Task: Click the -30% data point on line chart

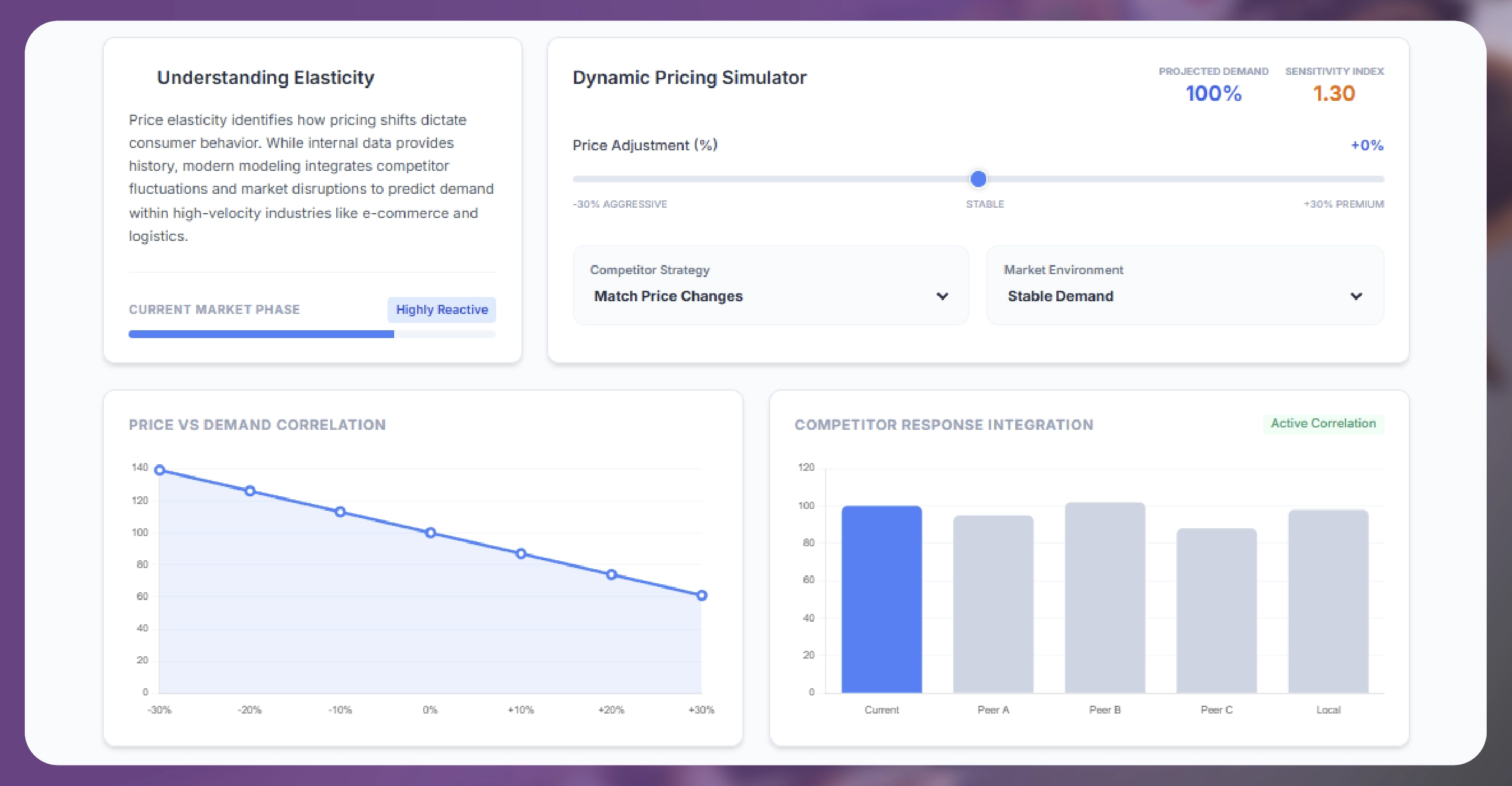Action: click(160, 470)
